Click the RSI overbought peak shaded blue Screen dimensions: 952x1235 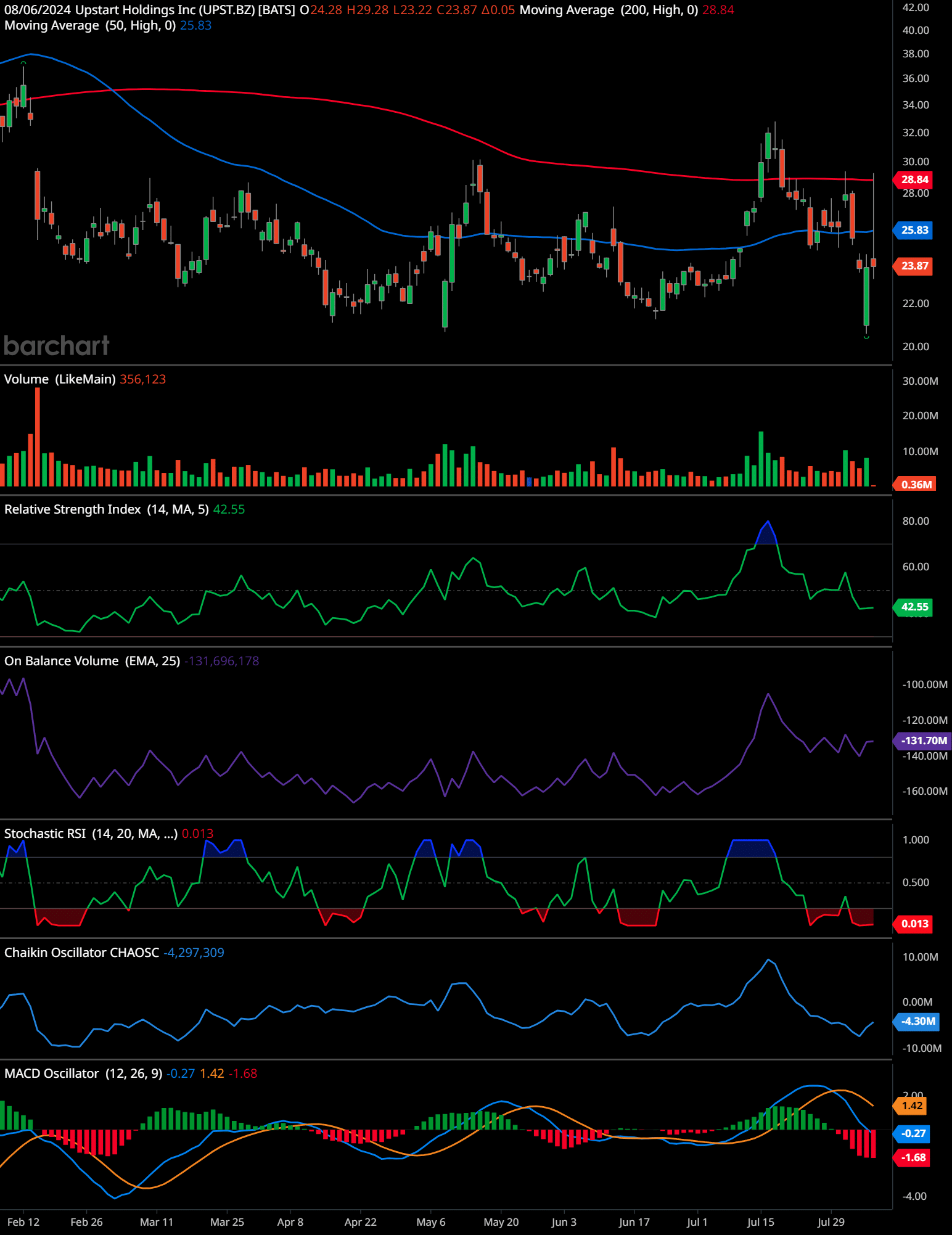(767, 533)
